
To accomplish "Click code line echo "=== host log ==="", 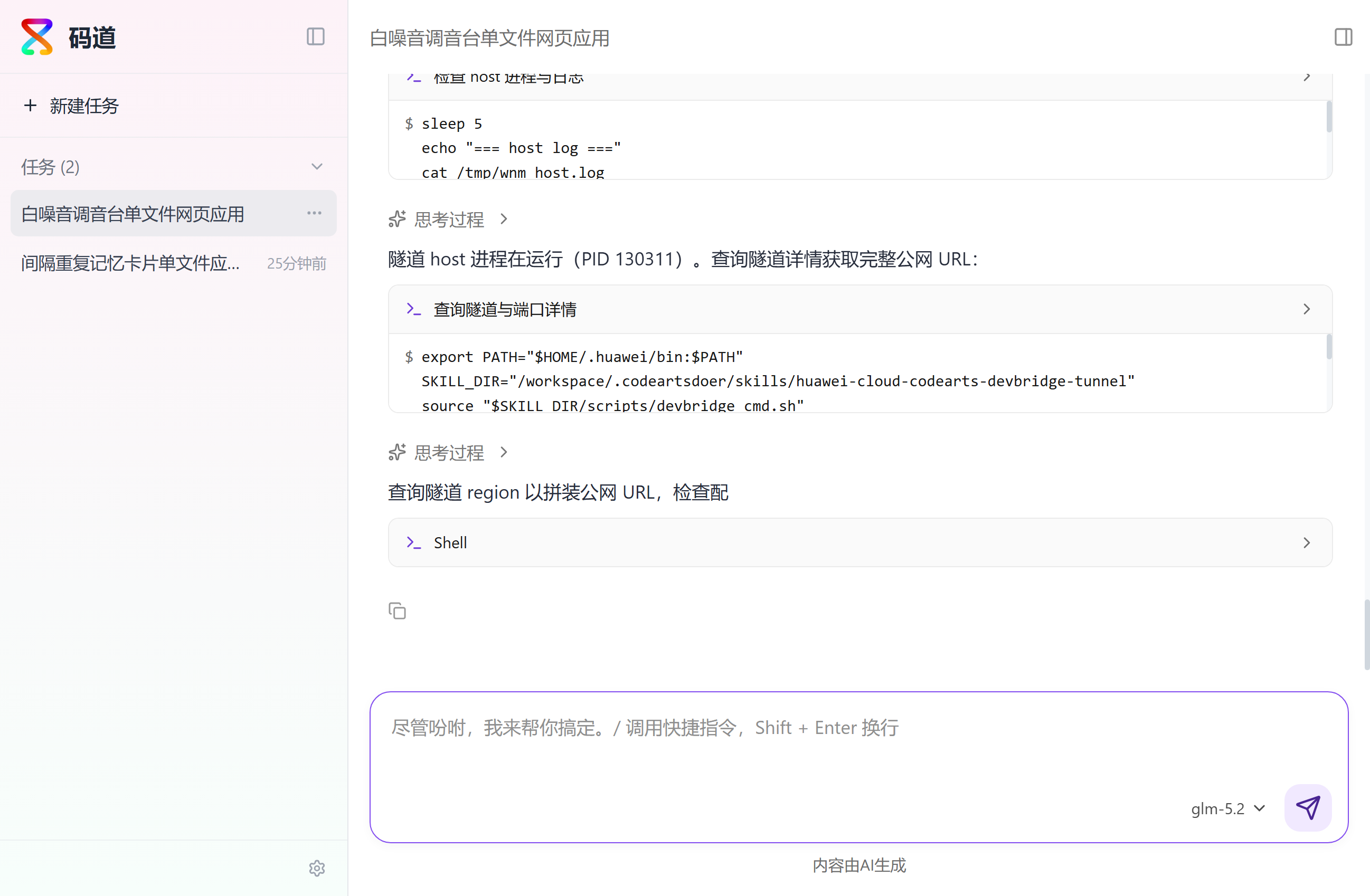I will coord(521,148).
